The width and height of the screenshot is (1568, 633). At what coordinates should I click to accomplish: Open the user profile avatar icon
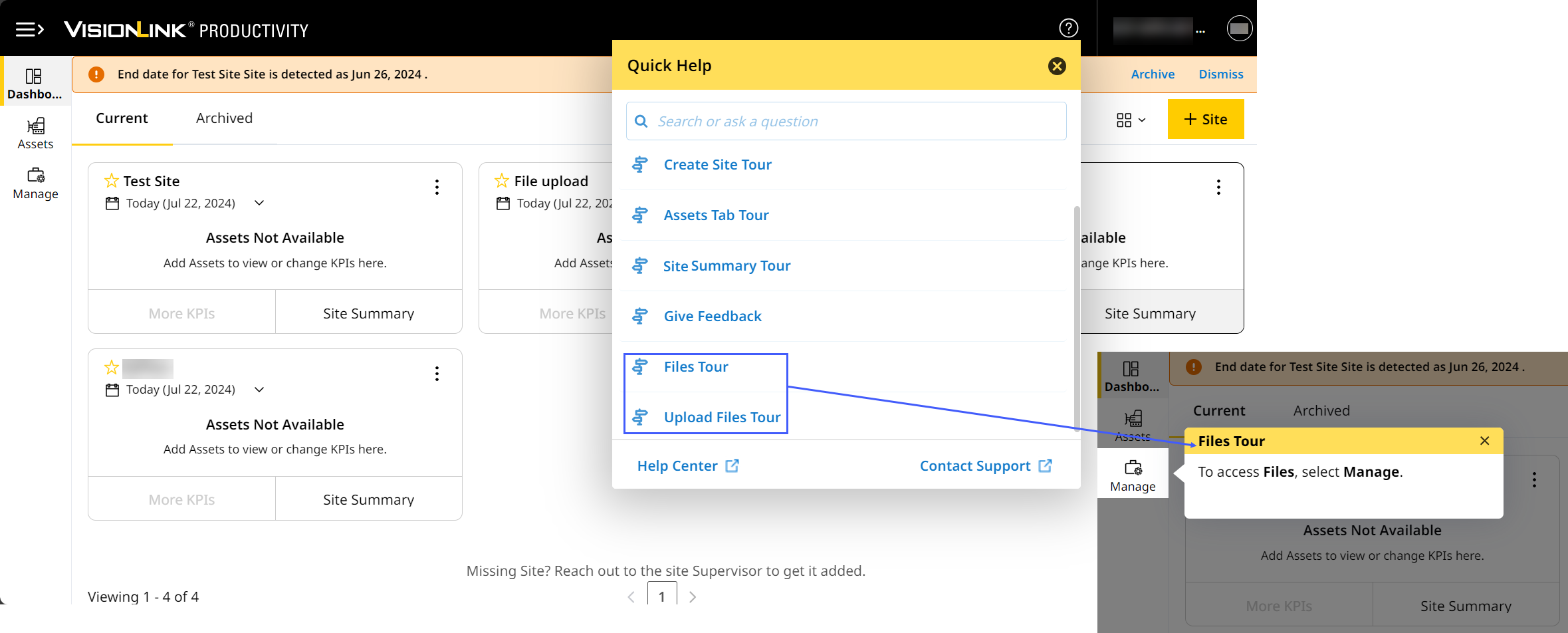(1239, 29)
